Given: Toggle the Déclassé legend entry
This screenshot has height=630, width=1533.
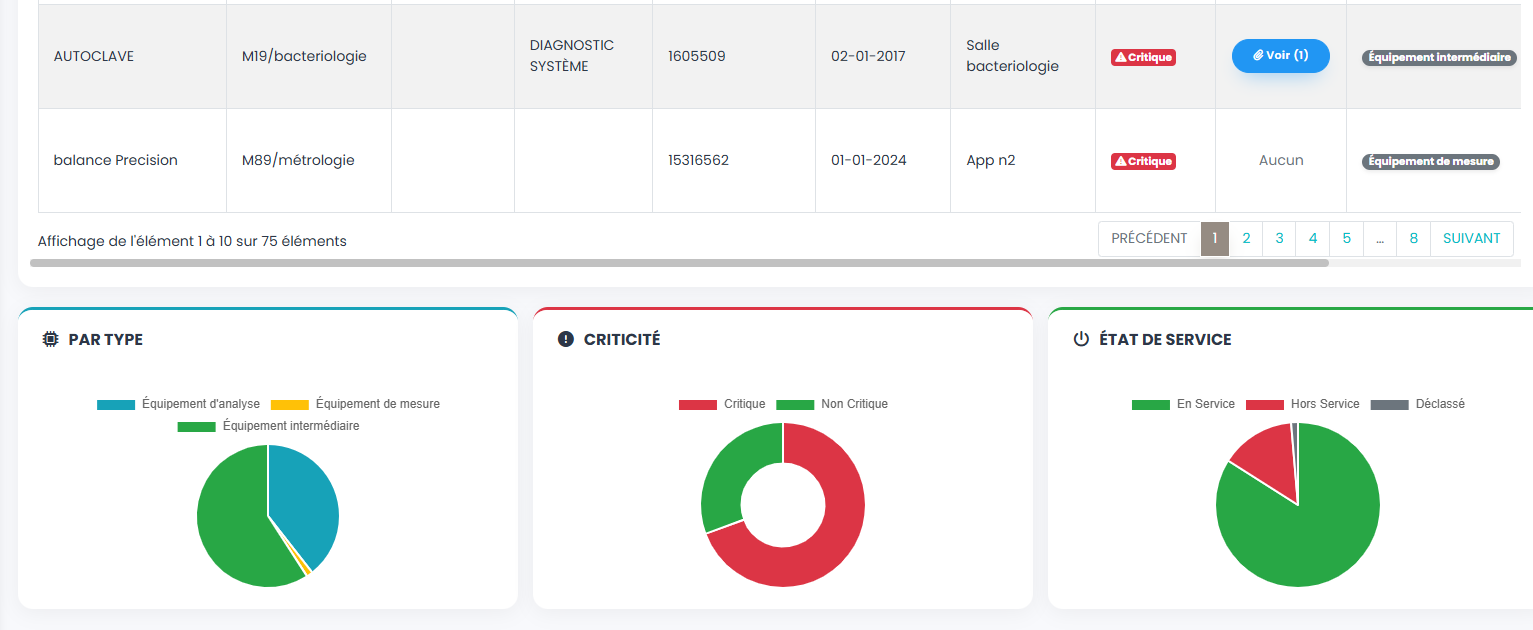Looking at the screenshot, I should tap(1420, 404).
